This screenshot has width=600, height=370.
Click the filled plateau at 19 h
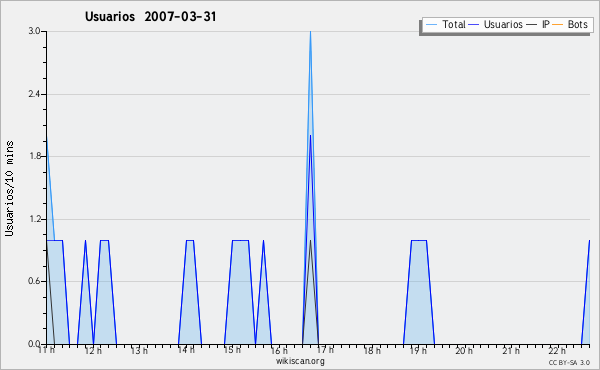(x=419, y=293)
